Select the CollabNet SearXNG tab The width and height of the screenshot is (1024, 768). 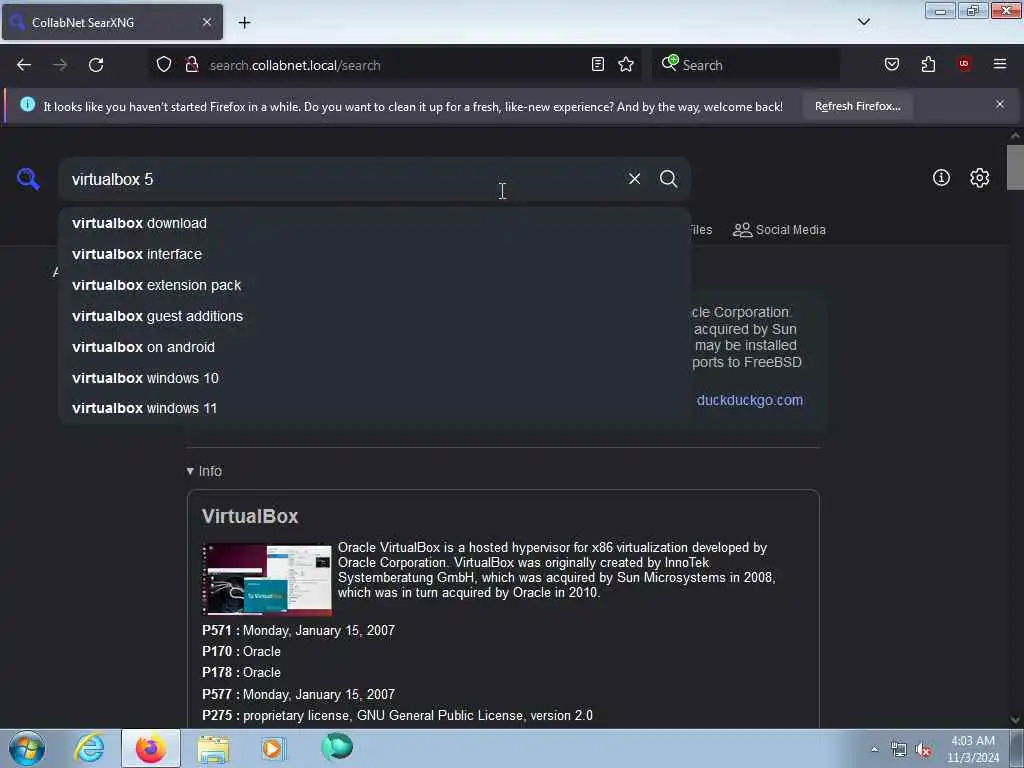[112, 22]
